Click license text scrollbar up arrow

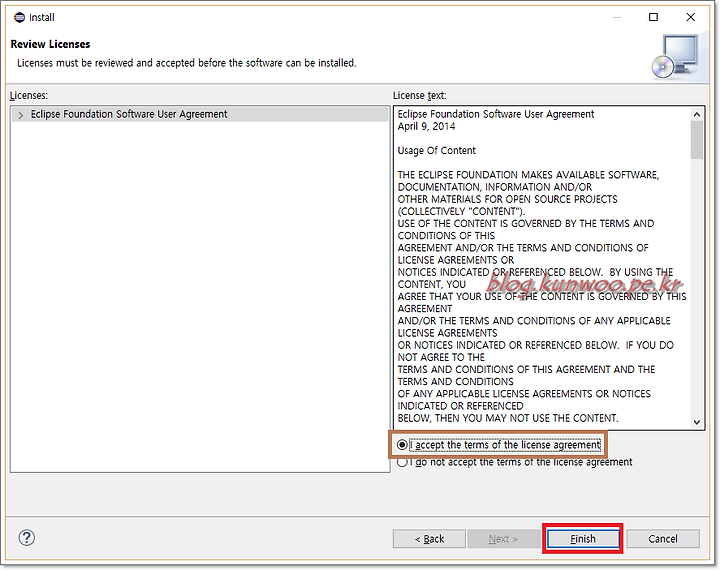[697, 114]
